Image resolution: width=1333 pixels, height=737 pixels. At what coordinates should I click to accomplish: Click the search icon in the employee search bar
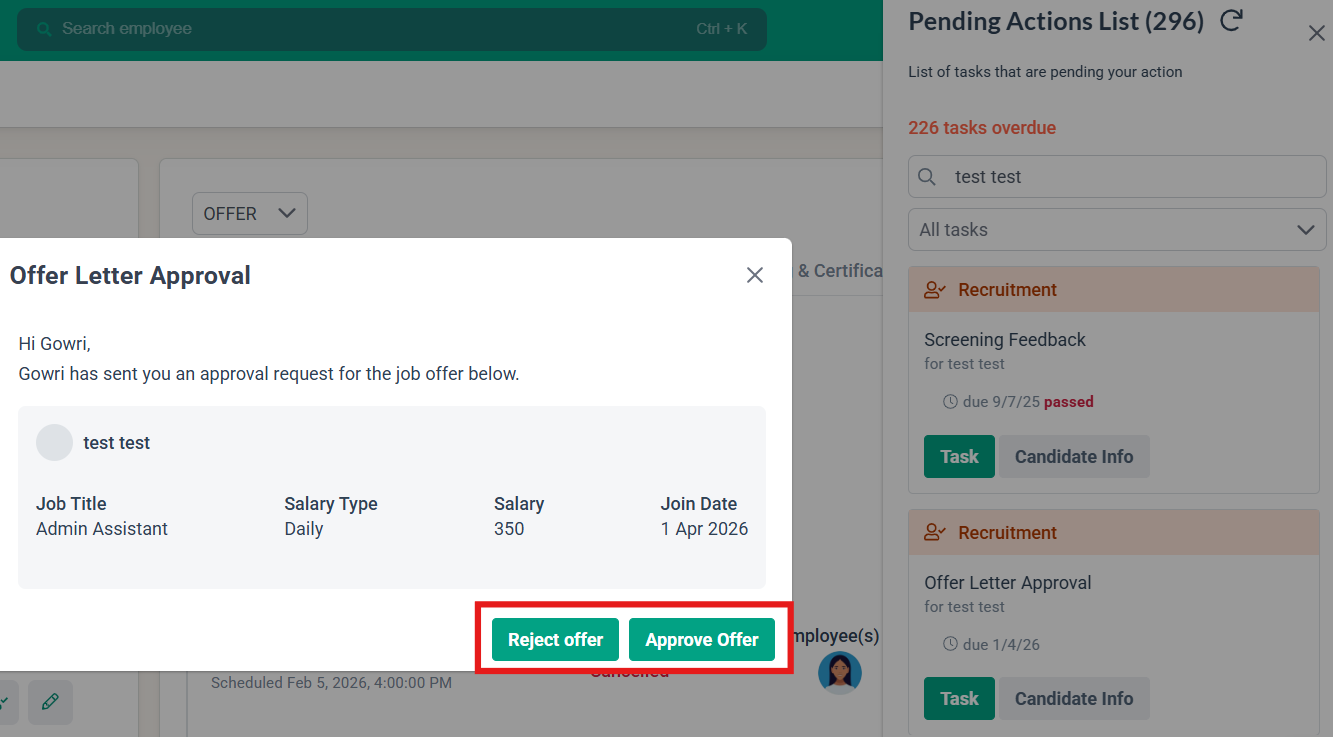(43, 29)
